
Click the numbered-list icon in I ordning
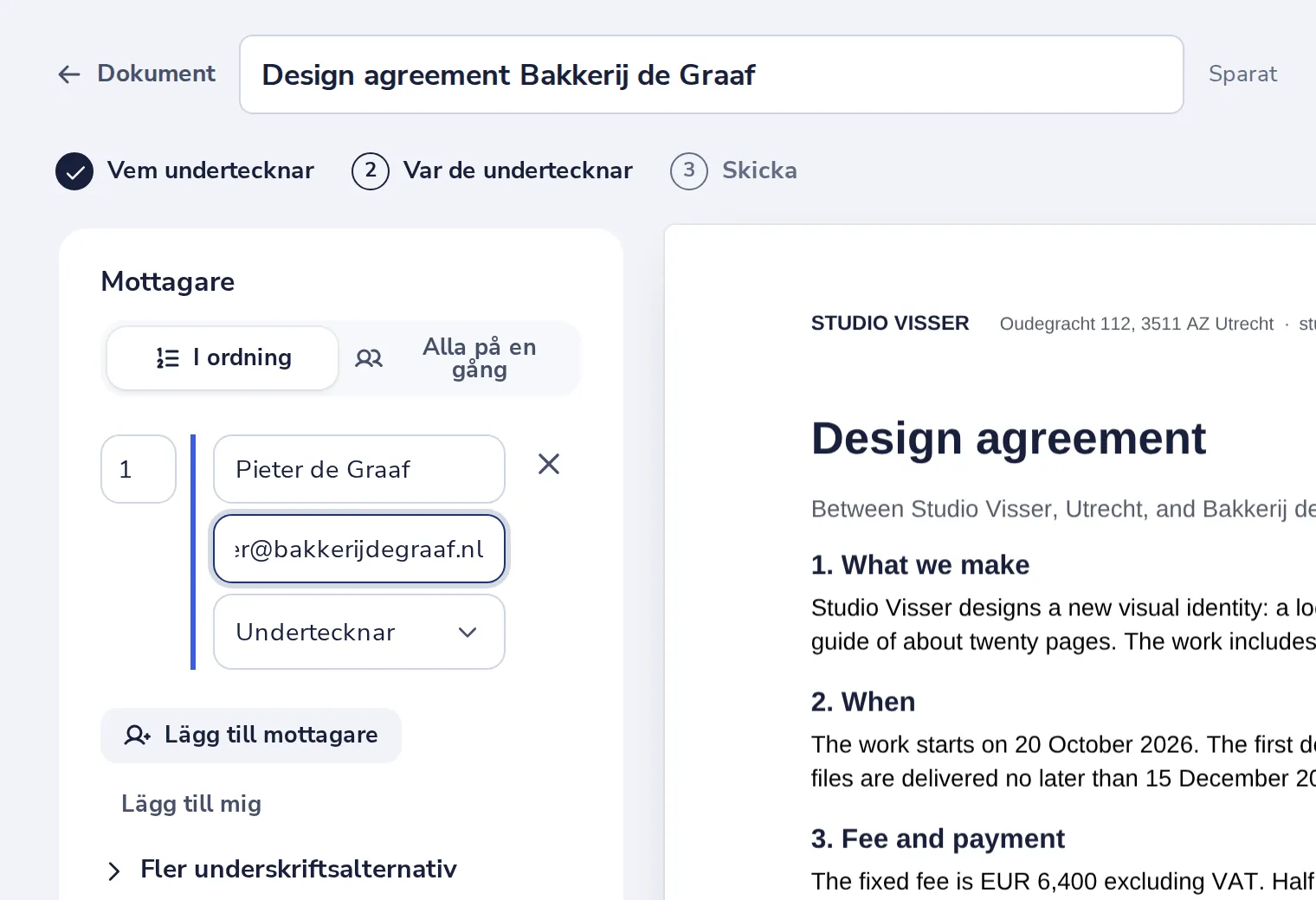coord(168,358)
